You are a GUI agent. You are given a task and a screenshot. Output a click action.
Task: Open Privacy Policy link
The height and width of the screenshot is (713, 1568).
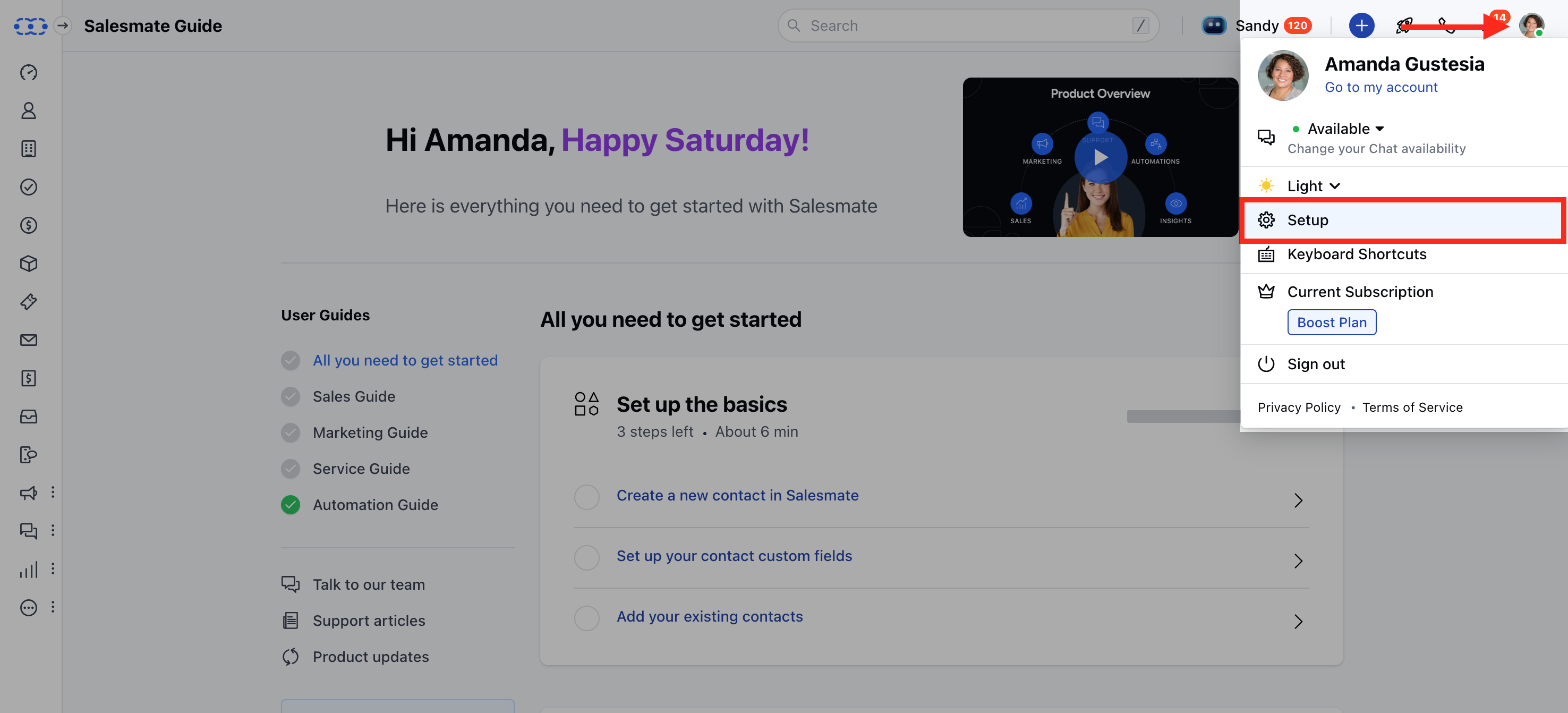pyautogui.click(x=1298, y=408)
